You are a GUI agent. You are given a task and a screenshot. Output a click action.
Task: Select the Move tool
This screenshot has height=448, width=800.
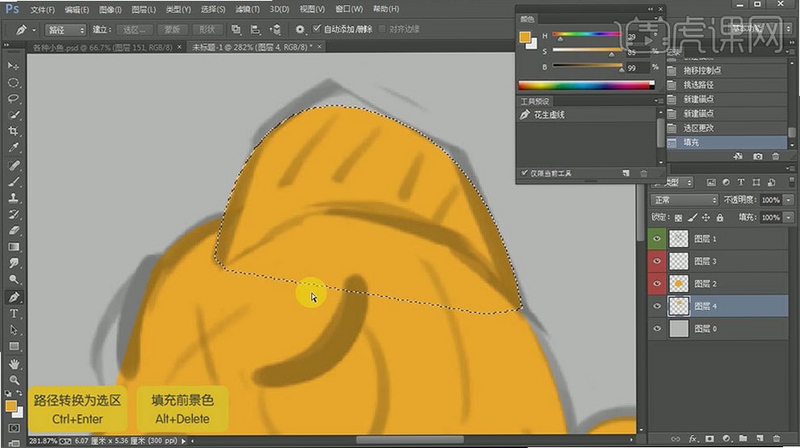[x=13, y=66]
